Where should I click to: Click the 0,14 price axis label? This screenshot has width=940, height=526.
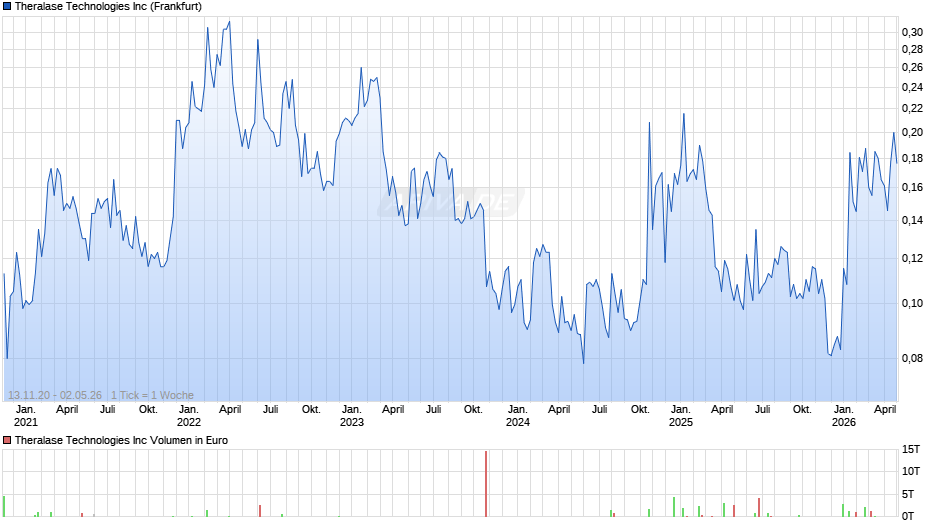click(x=912, y=221)
